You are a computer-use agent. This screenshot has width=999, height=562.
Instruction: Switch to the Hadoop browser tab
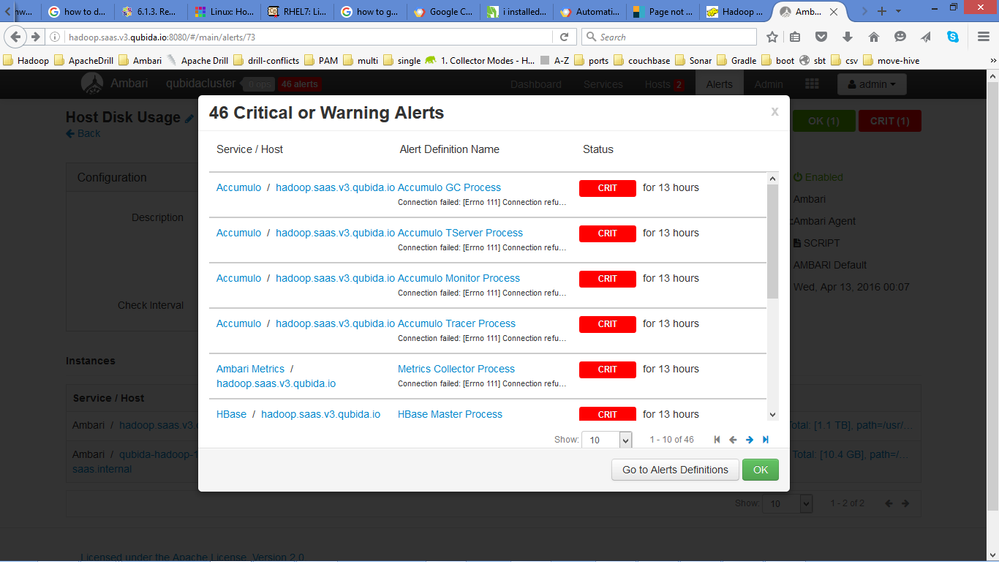736,11
